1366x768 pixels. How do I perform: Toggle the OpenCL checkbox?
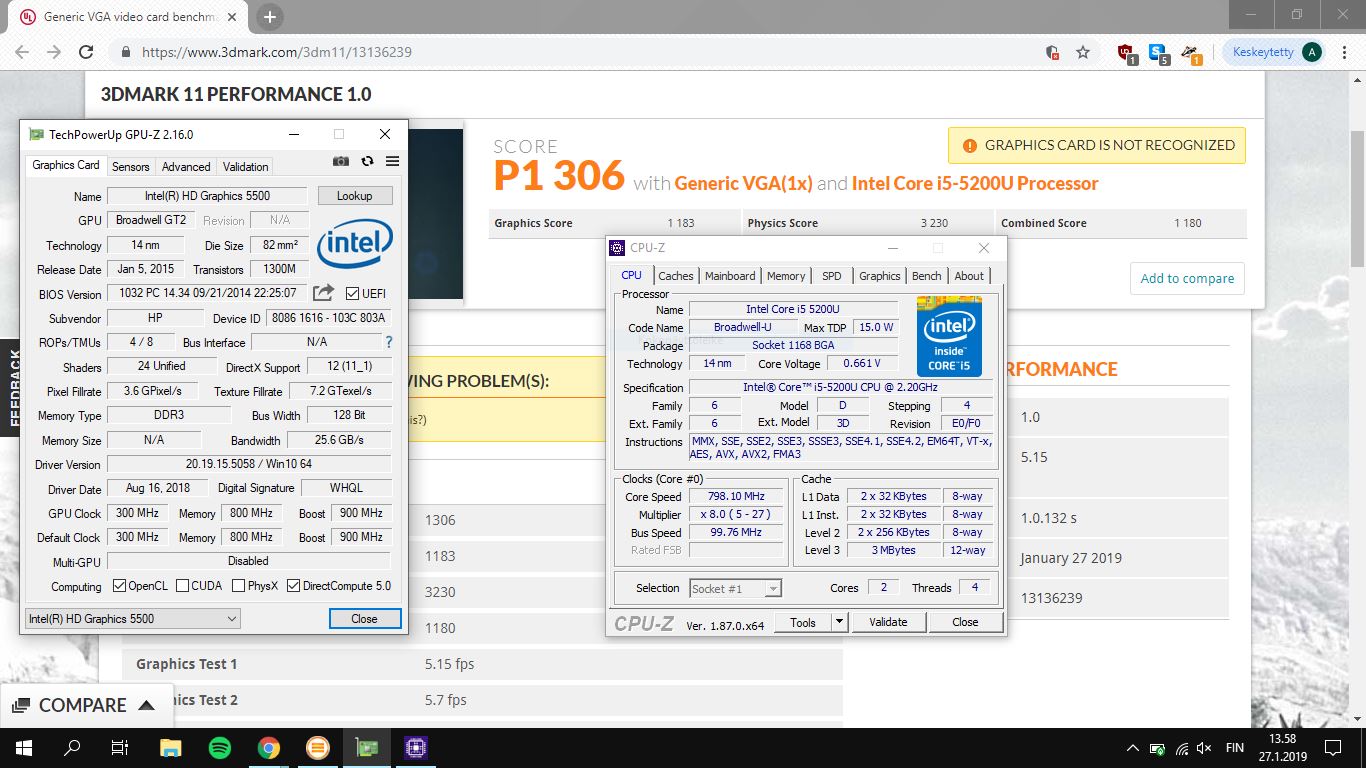119,586
